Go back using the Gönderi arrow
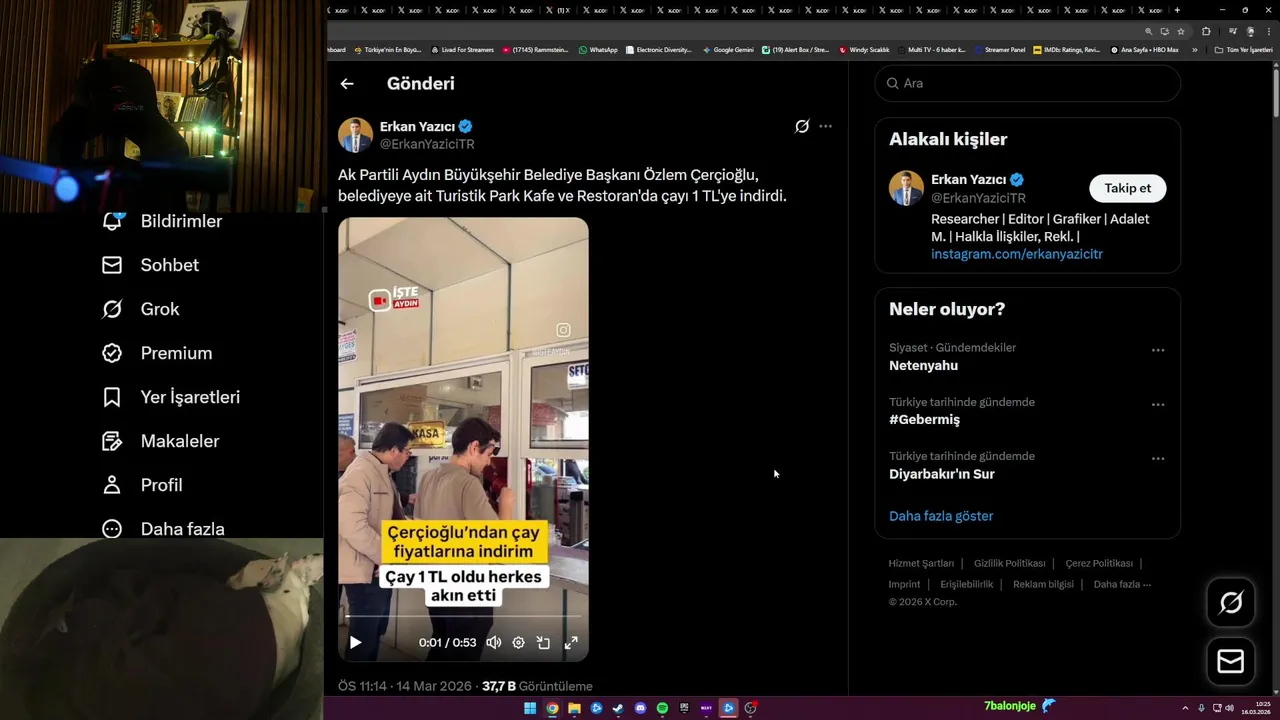Image resolution: width=1280 pixels, height=720 pixels. click(347, 84)
